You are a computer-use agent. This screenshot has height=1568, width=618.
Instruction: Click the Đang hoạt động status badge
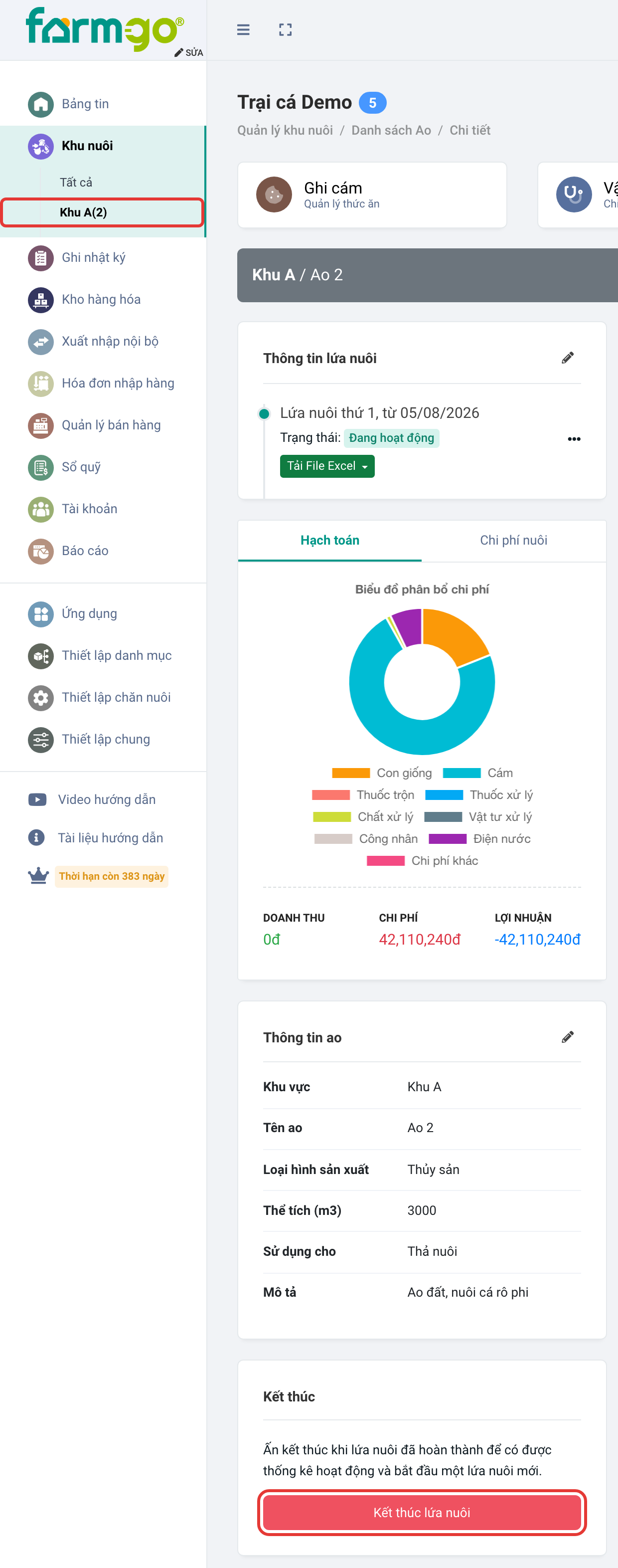pyautogui.click(x=392, y=438)
